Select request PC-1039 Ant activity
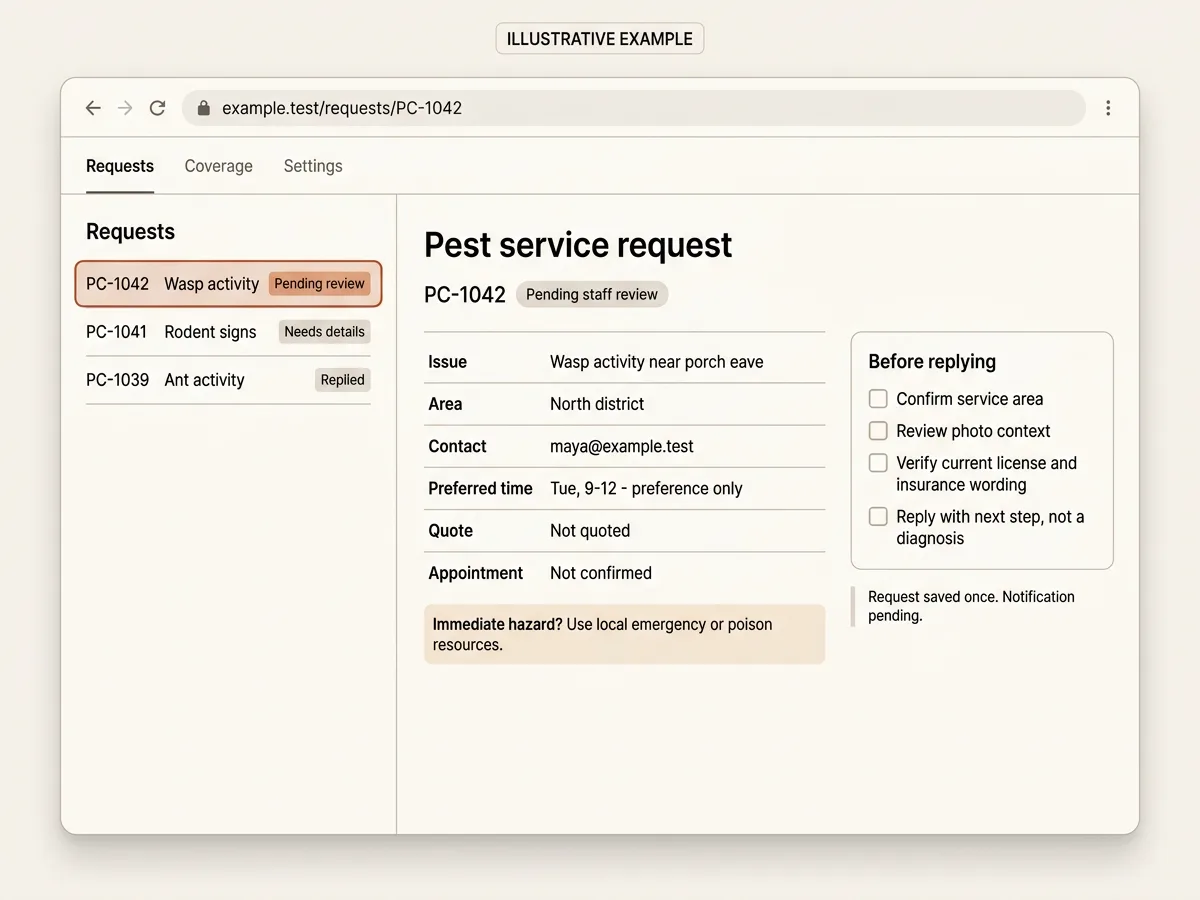1200x900 pixels. pos(228,380)
